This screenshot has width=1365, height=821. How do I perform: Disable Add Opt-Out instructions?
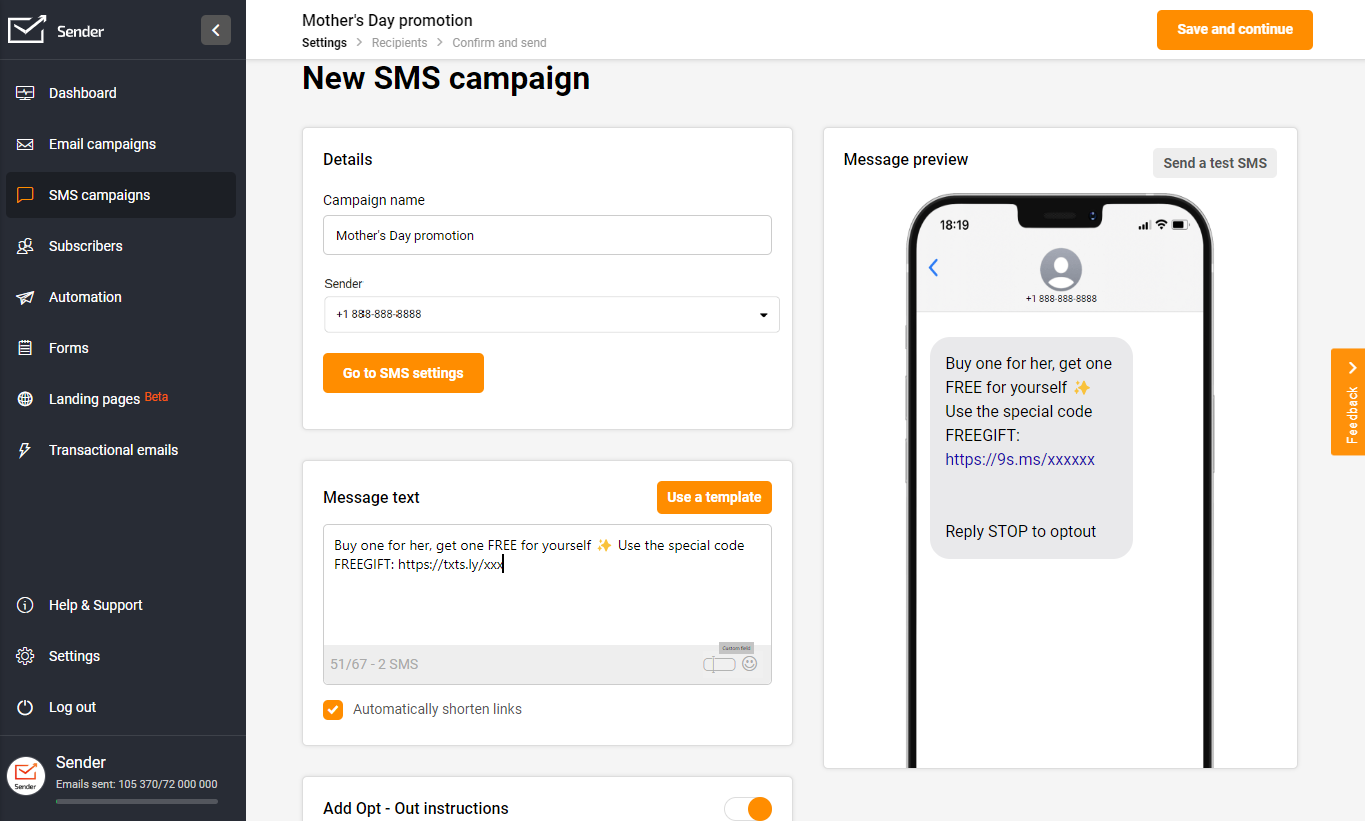click(x=748, y=808)
